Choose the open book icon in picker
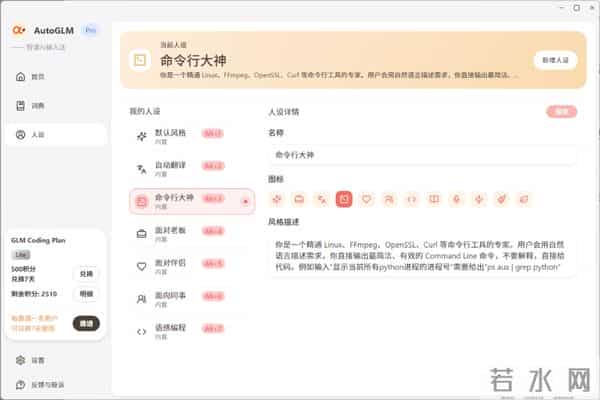 (434, 199)
